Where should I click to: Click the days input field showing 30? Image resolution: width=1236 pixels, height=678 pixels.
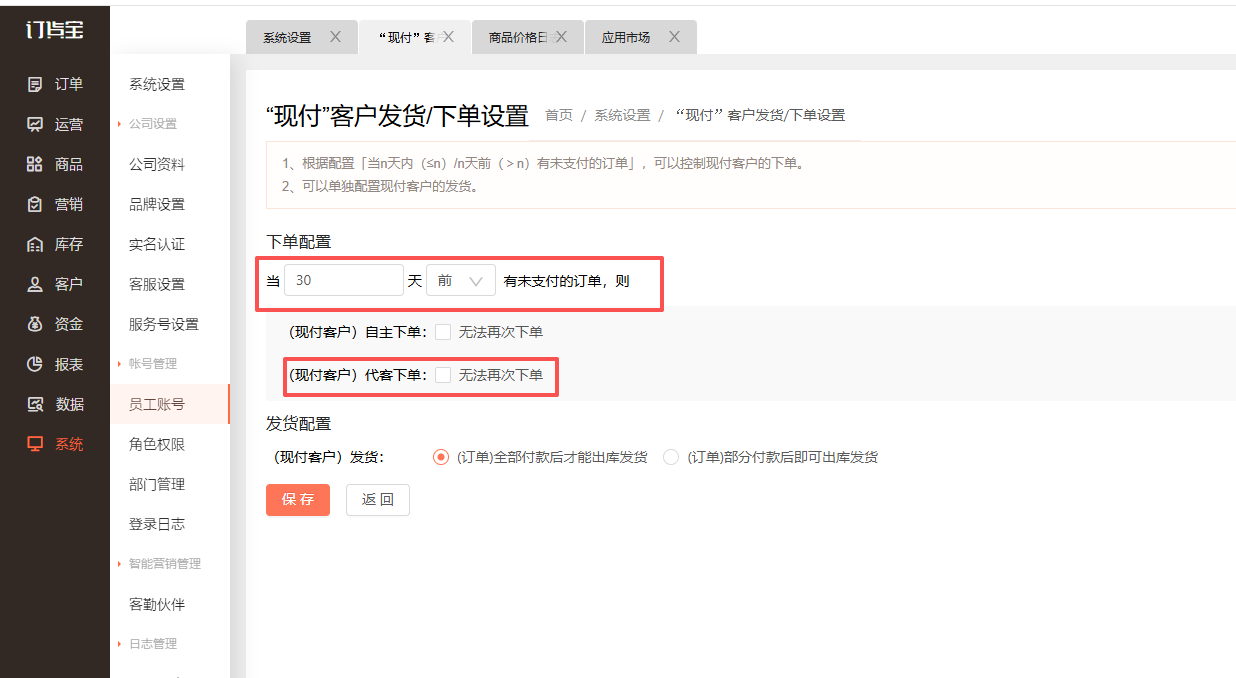point(344,281)
